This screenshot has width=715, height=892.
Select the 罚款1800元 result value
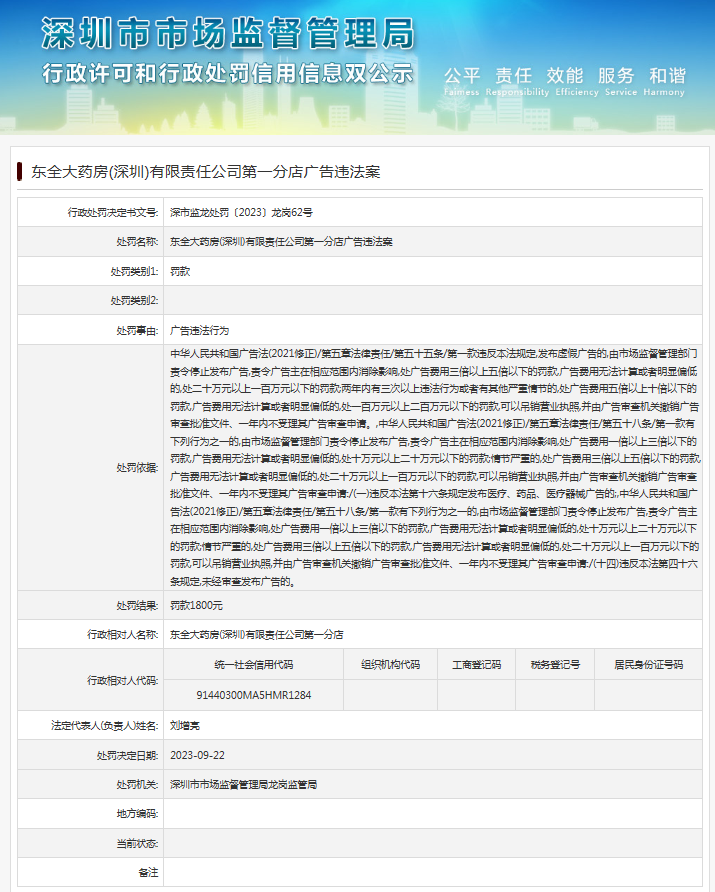pos(196,605)
